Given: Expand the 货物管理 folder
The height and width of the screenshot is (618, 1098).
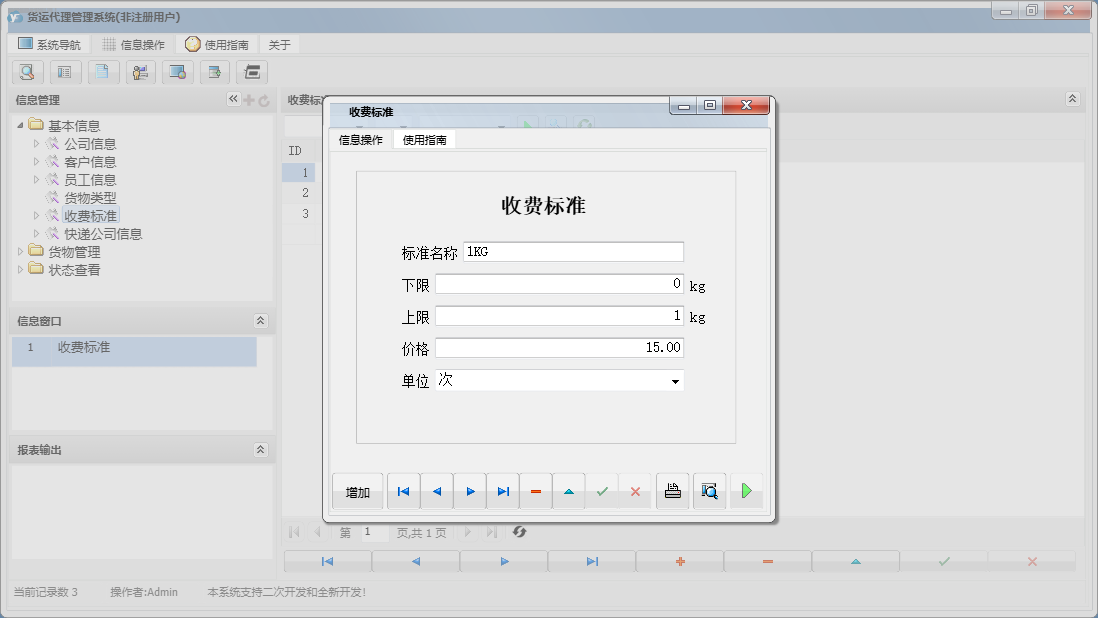Looking at the screenshot, I should 22,251.
